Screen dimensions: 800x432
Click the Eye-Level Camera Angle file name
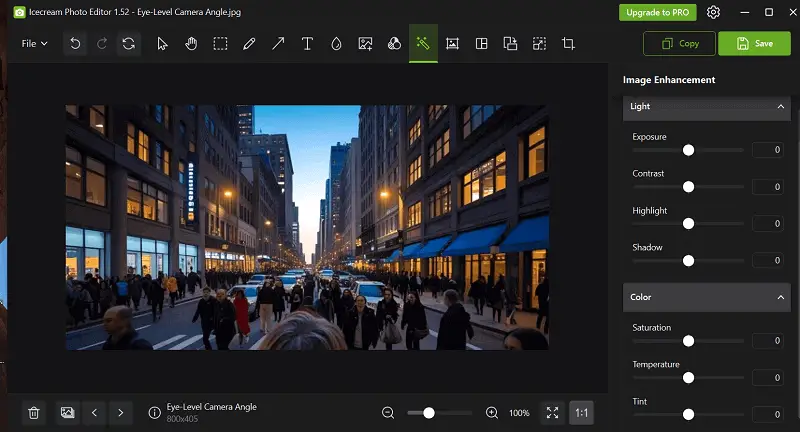pos(212,407)
